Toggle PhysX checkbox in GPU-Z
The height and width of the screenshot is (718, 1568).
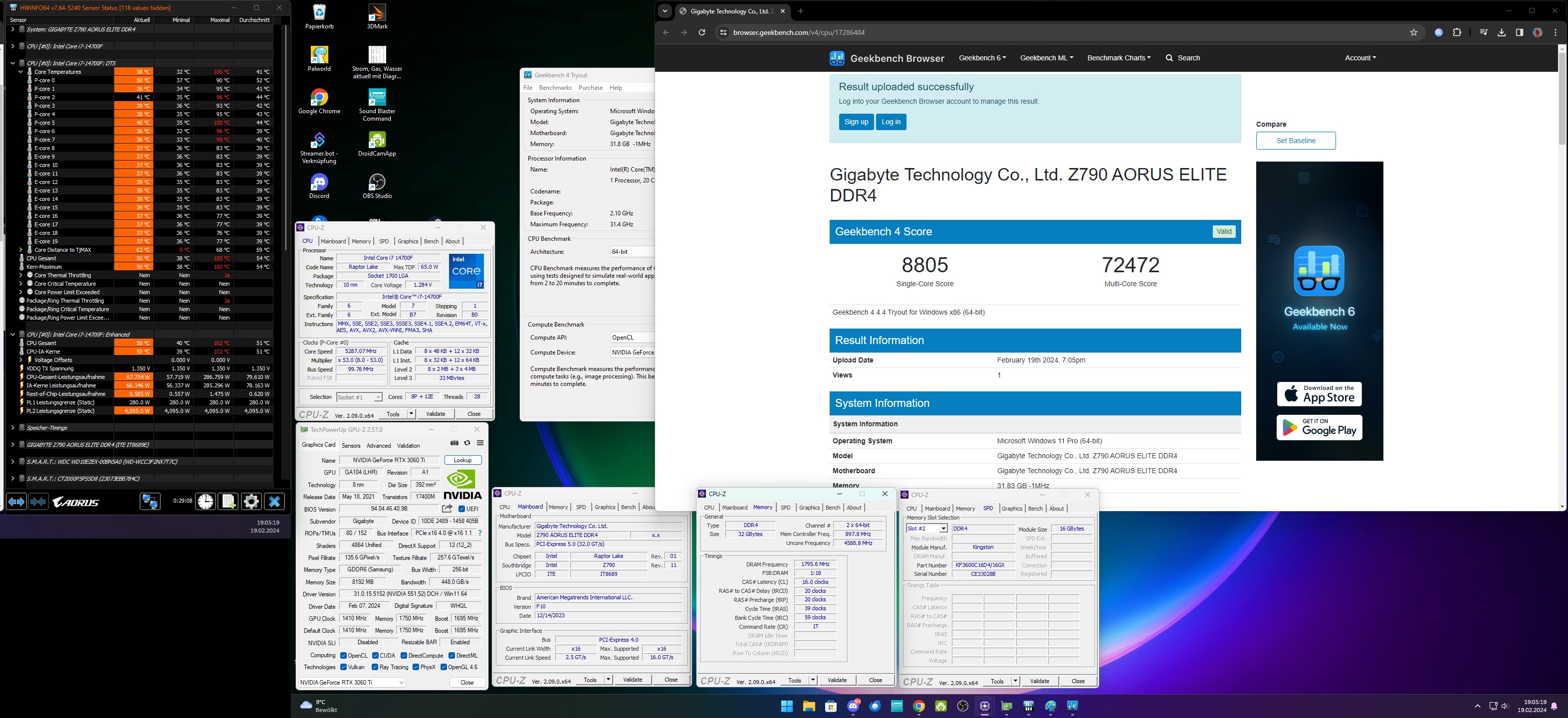(x=416, y=667)
